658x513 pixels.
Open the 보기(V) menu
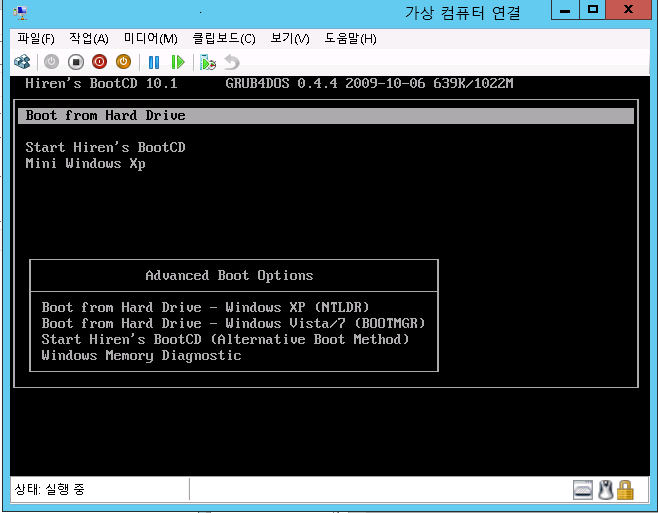coord(290,39)
